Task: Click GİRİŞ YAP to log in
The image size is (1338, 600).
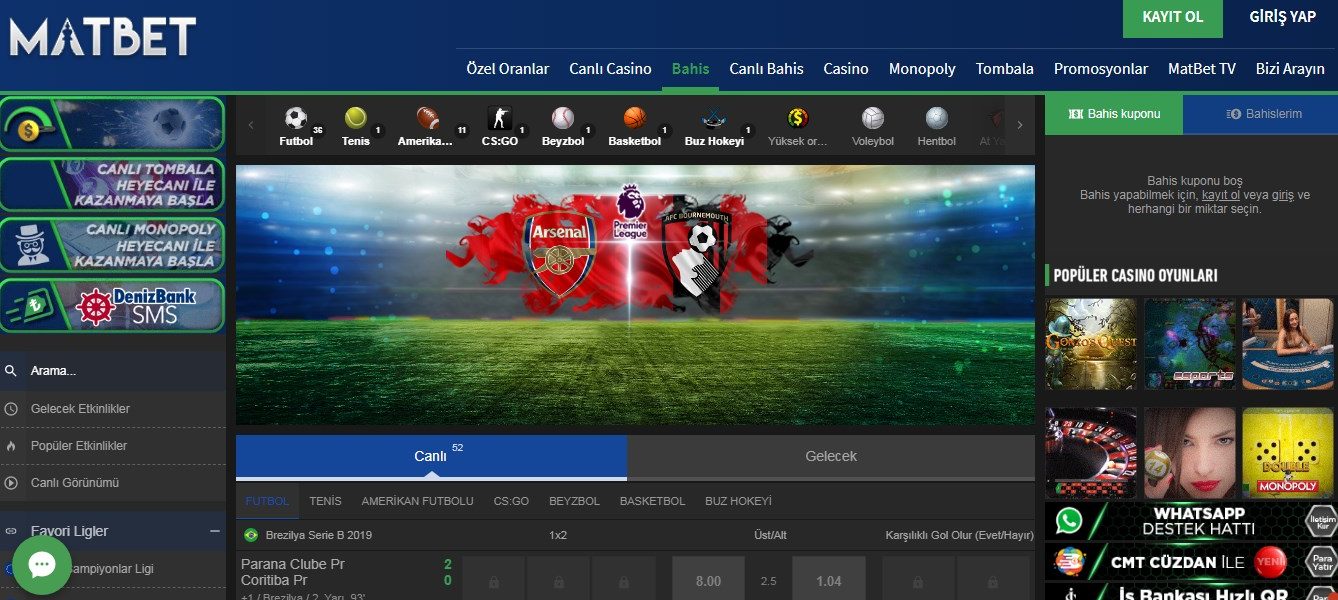Action: [1282, 18]
